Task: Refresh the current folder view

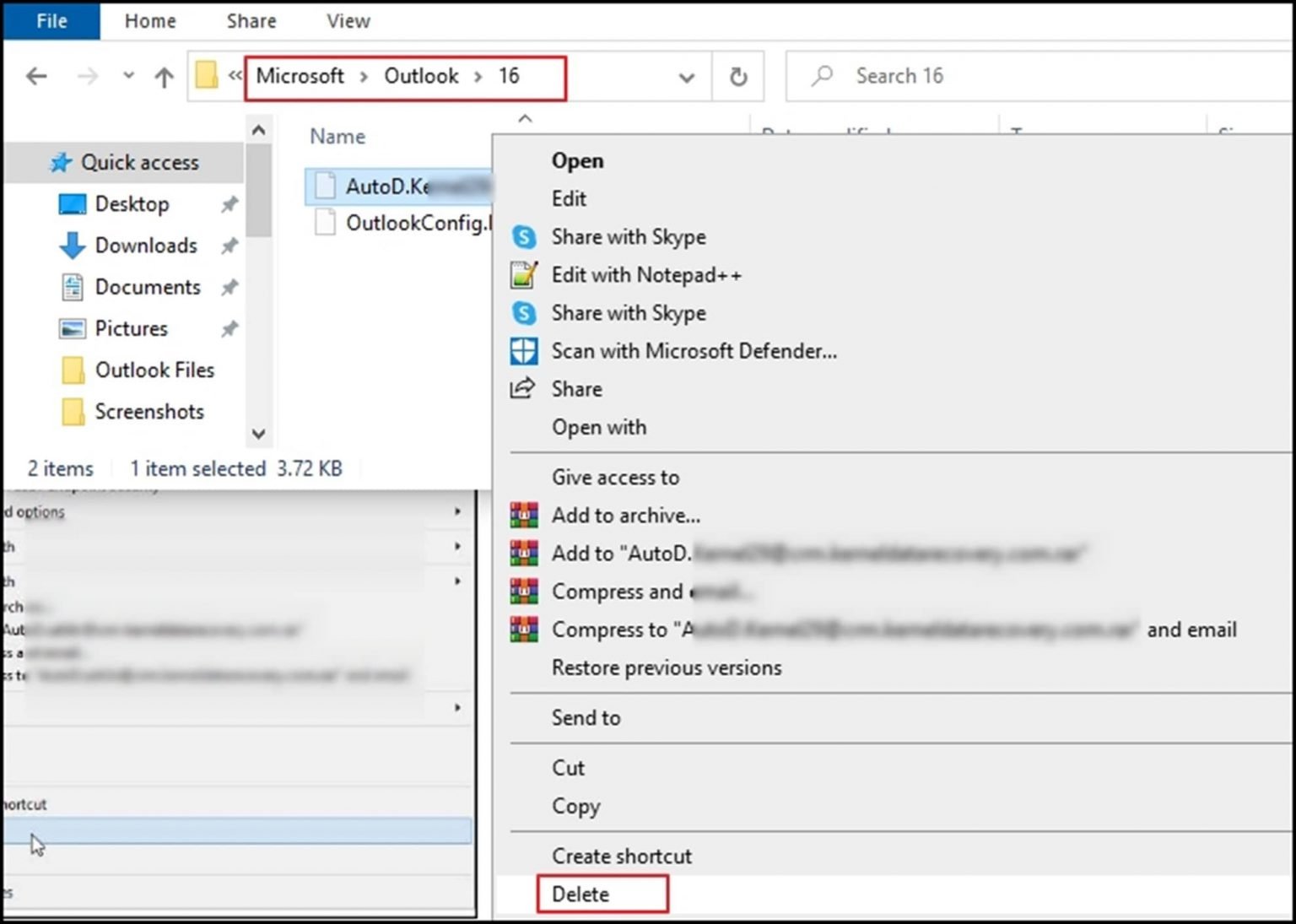Action: tap(737, 76)
